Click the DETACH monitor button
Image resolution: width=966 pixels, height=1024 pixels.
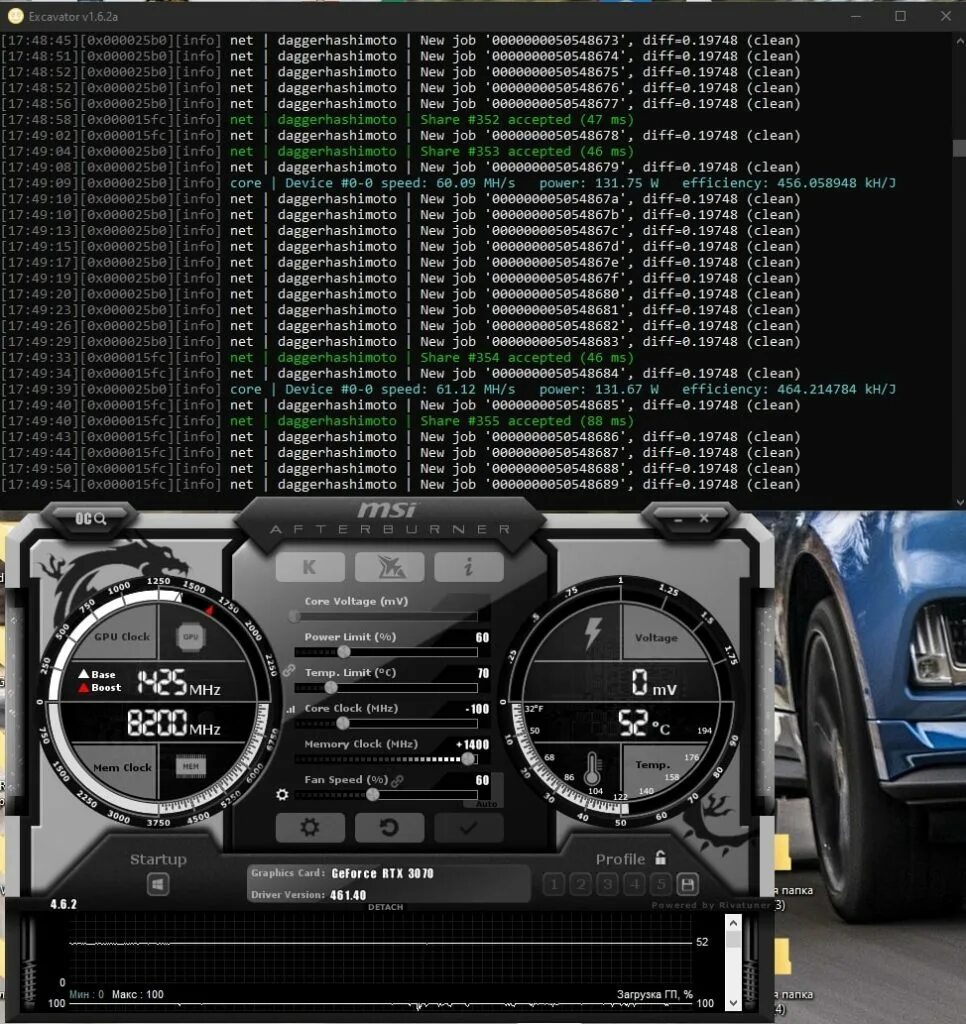pyautogui.click(x=385, y=907)
